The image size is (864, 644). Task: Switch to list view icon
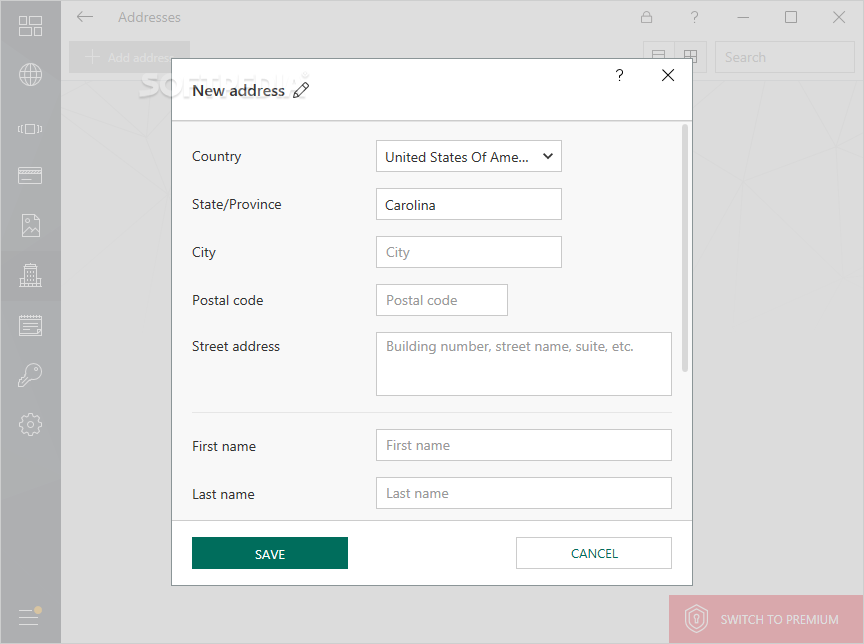(658, 56)
